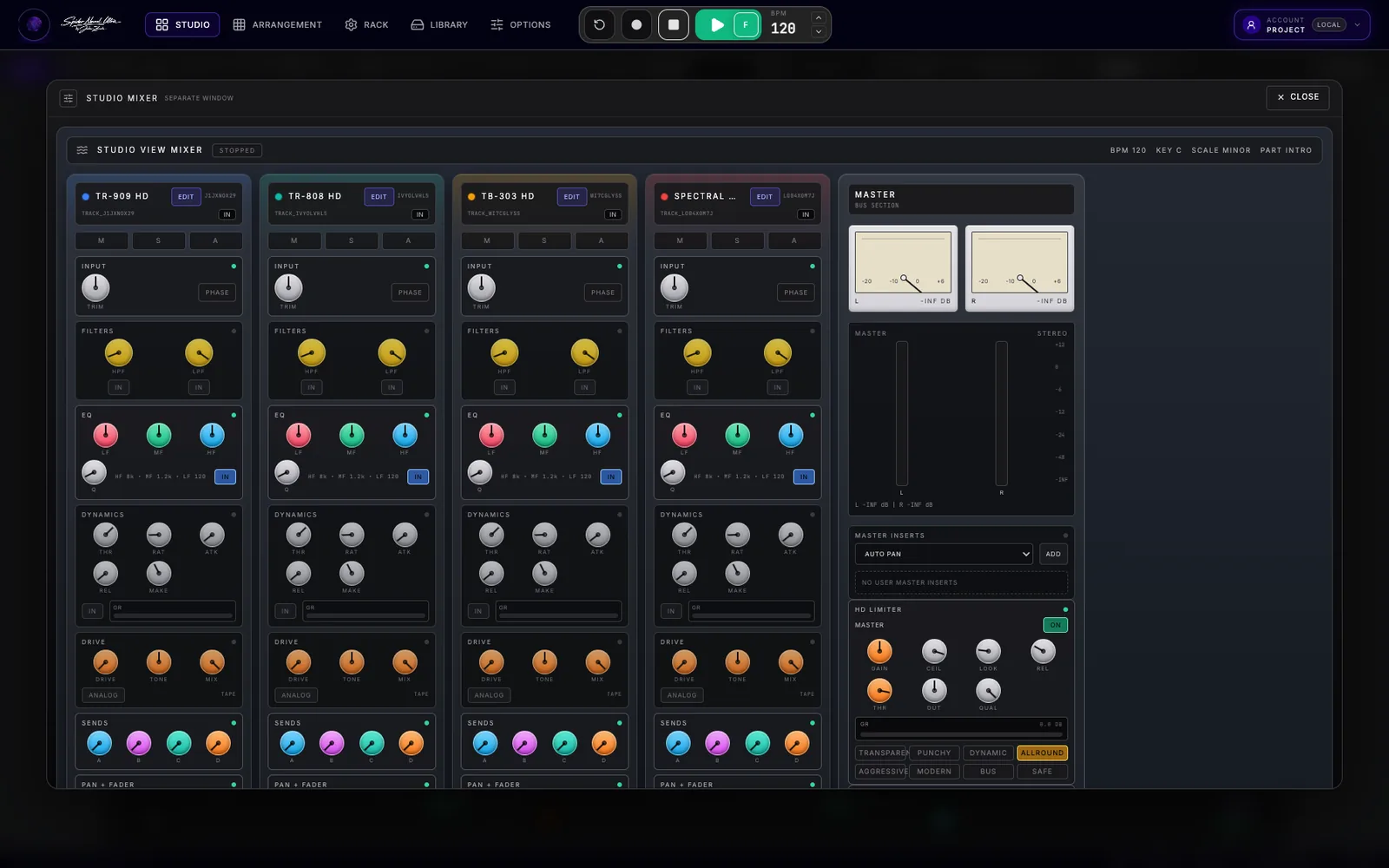
Task: Toggle Phase on the Spectral input
Action: point(795,293)
